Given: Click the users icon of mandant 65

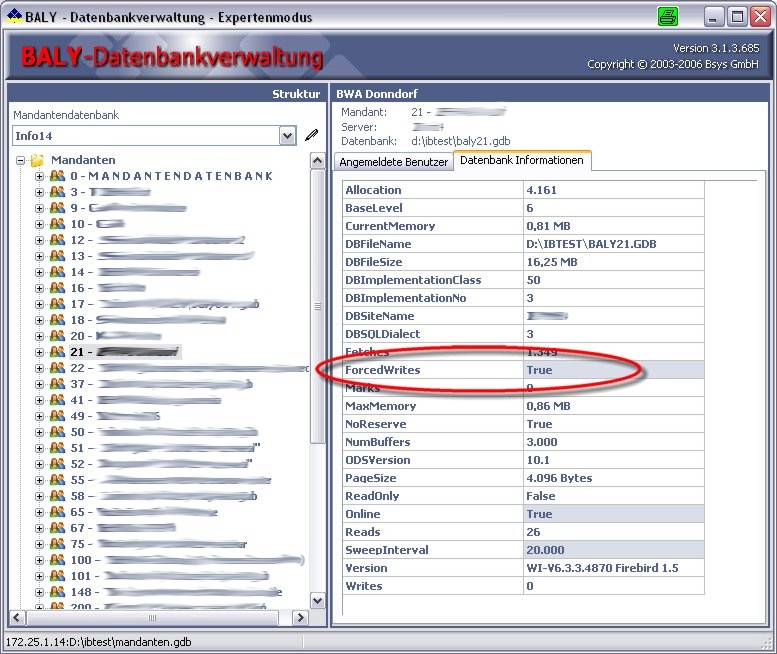Looking at the screenshot, I should click(x=57, y=512).
